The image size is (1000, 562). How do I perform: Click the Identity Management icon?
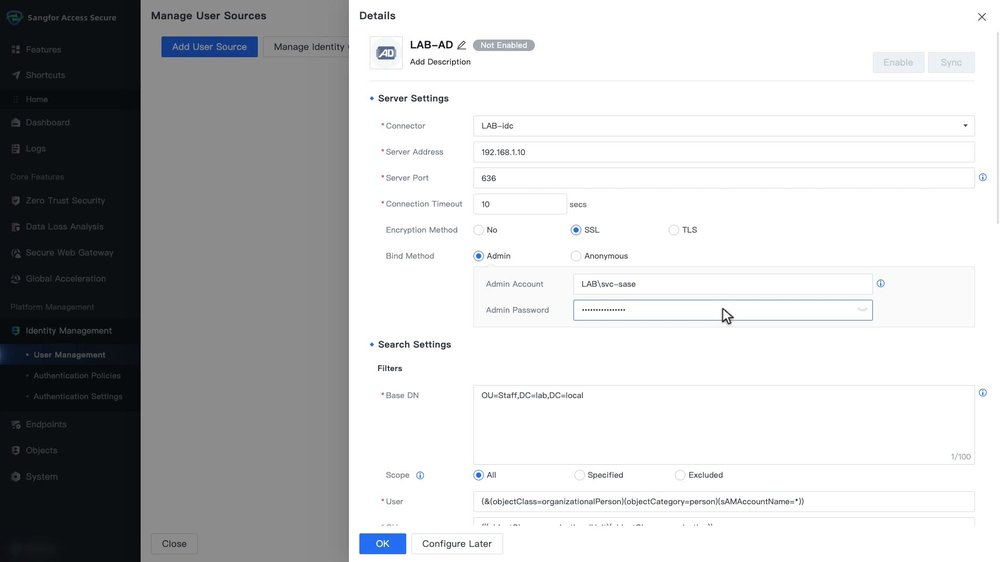click(15, 330)
